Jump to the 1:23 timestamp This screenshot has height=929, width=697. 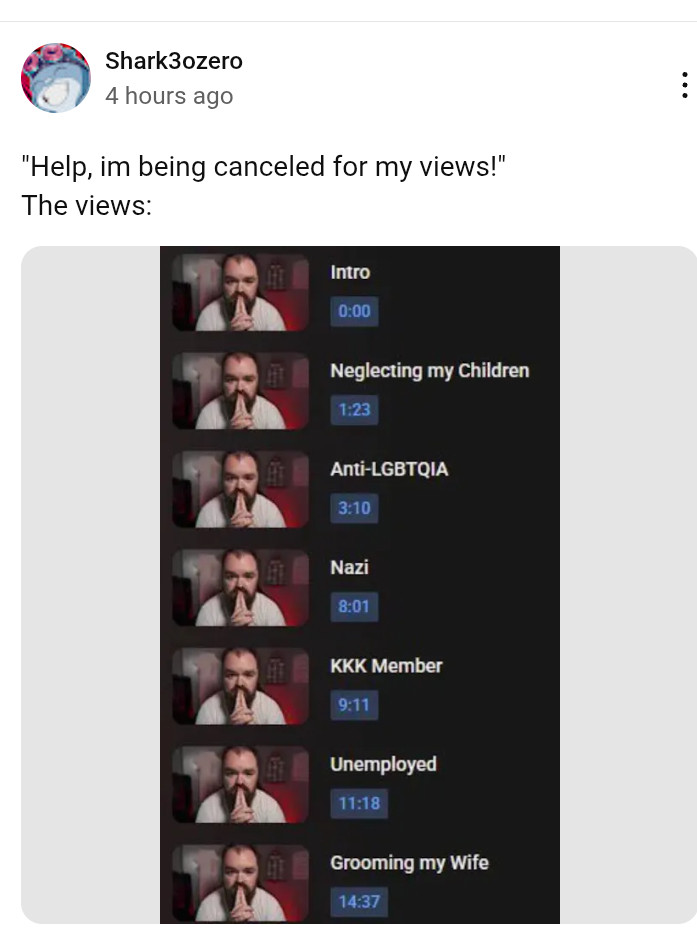click(354, 409)
